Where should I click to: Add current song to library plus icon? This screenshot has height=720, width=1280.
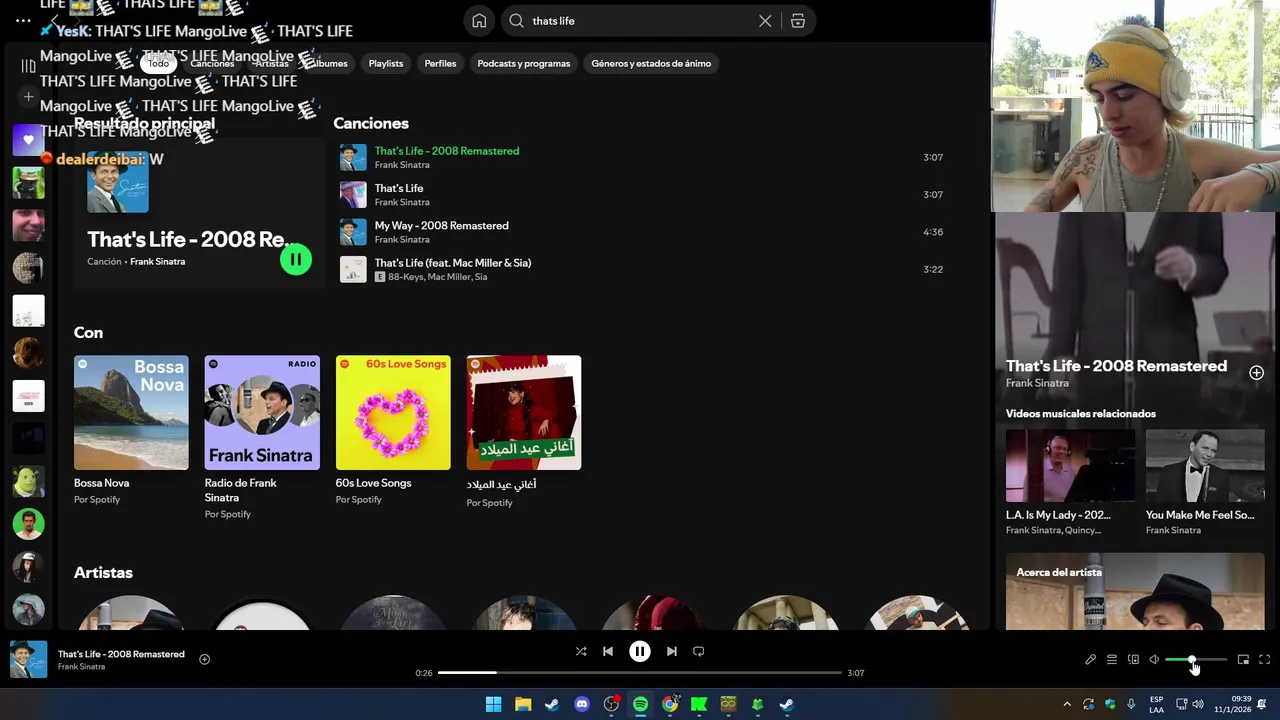click(x=204, y=659)
